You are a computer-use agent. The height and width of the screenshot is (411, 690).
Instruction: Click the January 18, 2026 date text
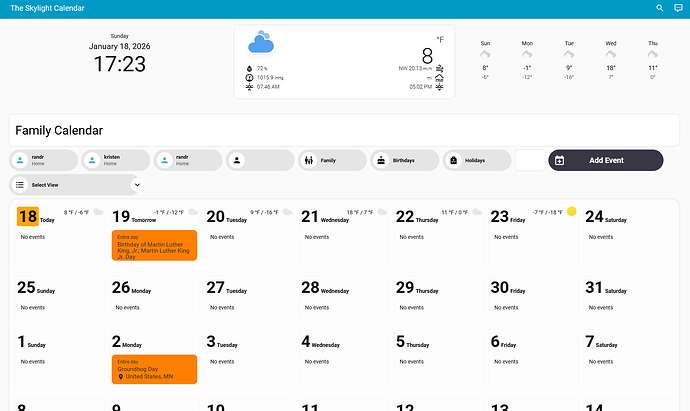(x=119, y=46)
